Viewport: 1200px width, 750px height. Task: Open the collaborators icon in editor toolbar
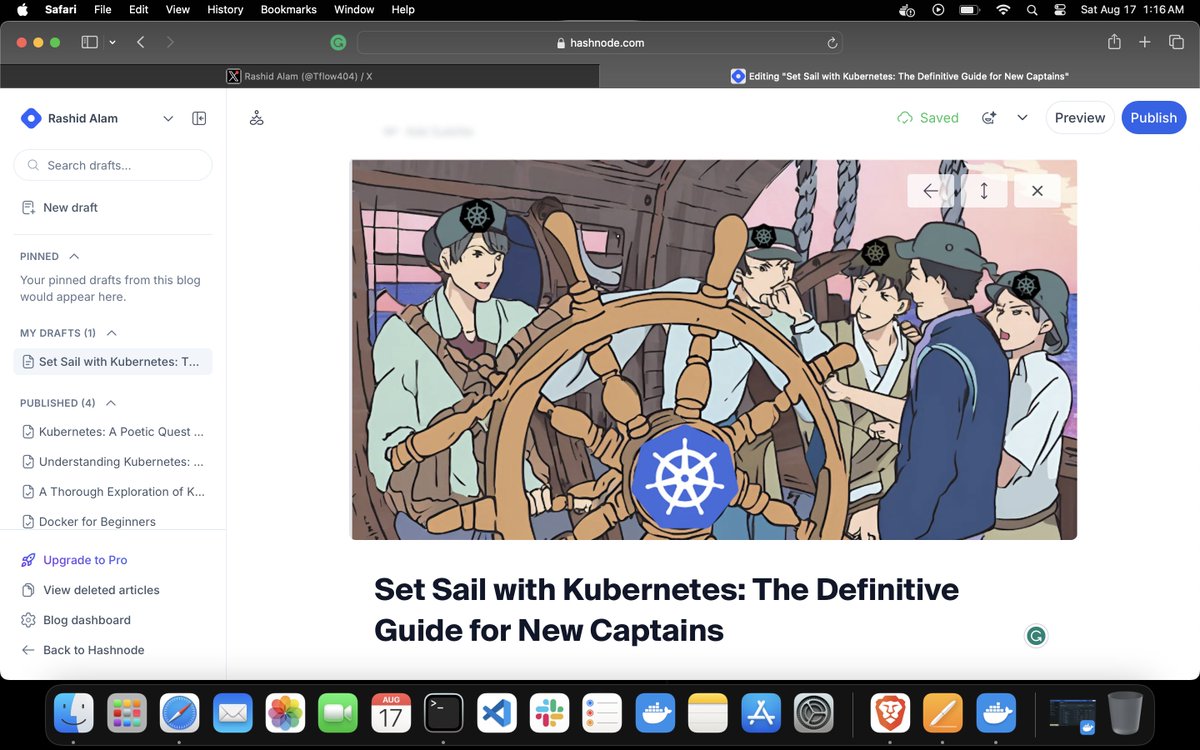(x=257, y=118)
